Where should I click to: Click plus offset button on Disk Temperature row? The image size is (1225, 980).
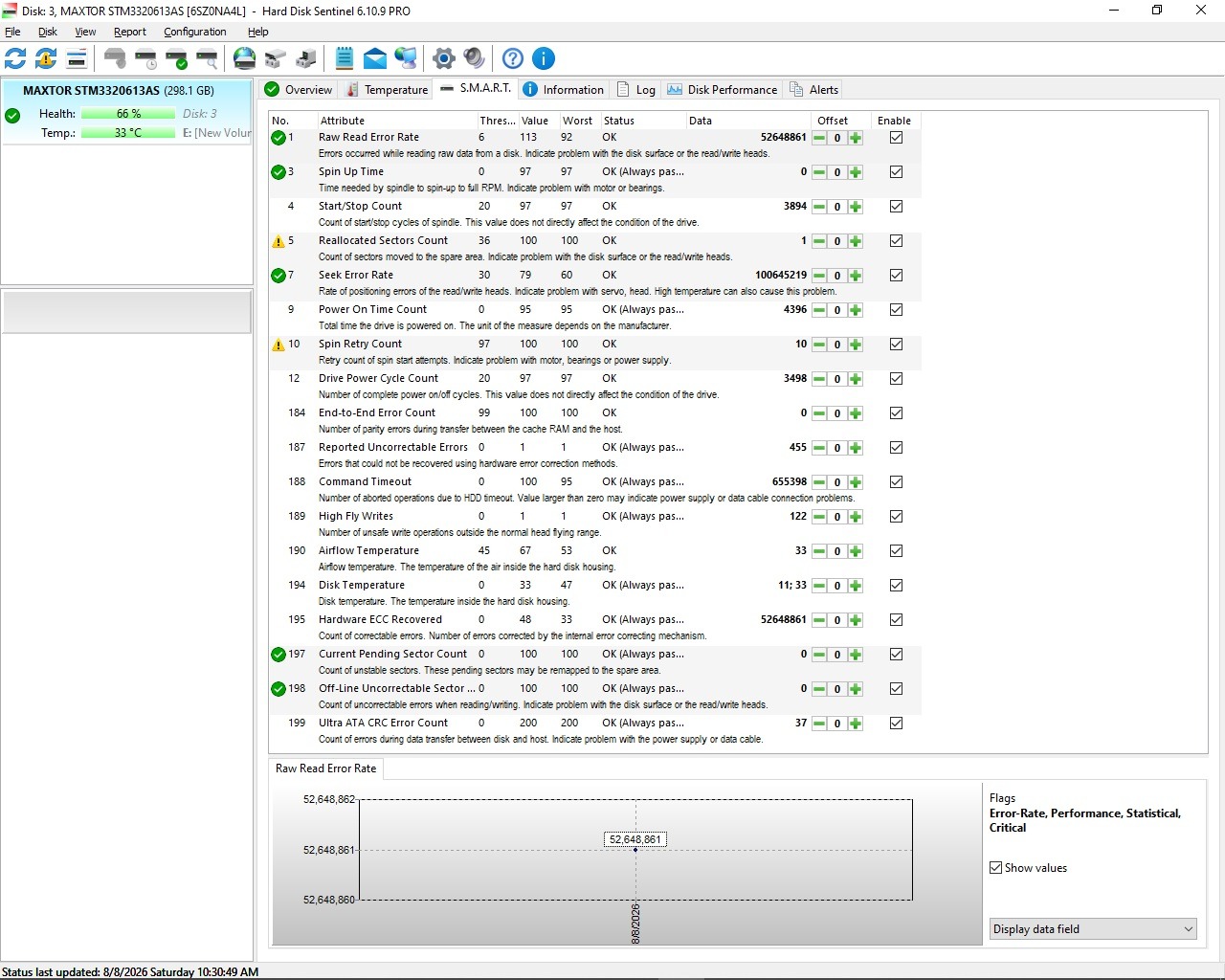coord(856,586)
